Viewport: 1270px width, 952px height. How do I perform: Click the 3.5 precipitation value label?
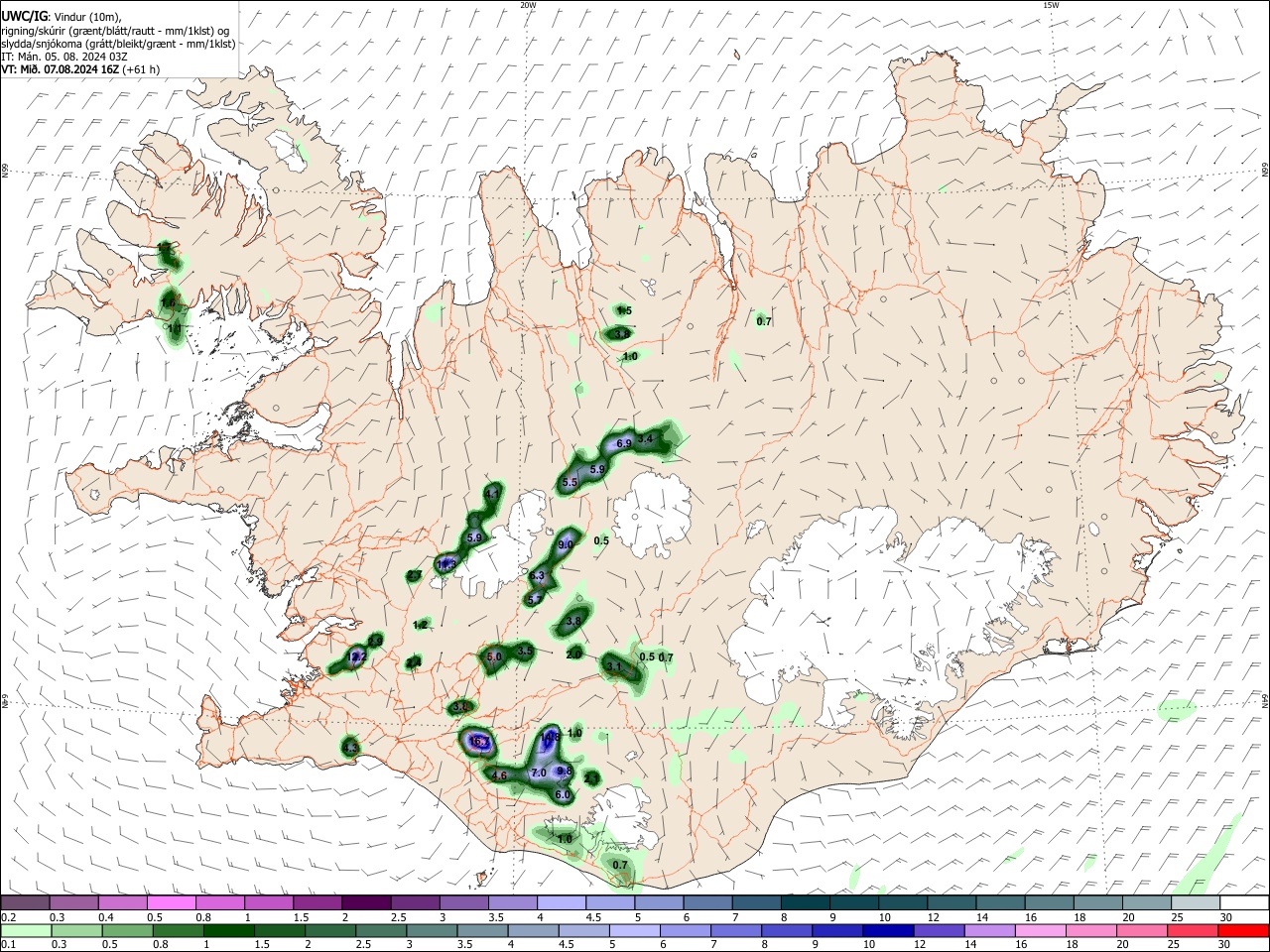point(525,651)
